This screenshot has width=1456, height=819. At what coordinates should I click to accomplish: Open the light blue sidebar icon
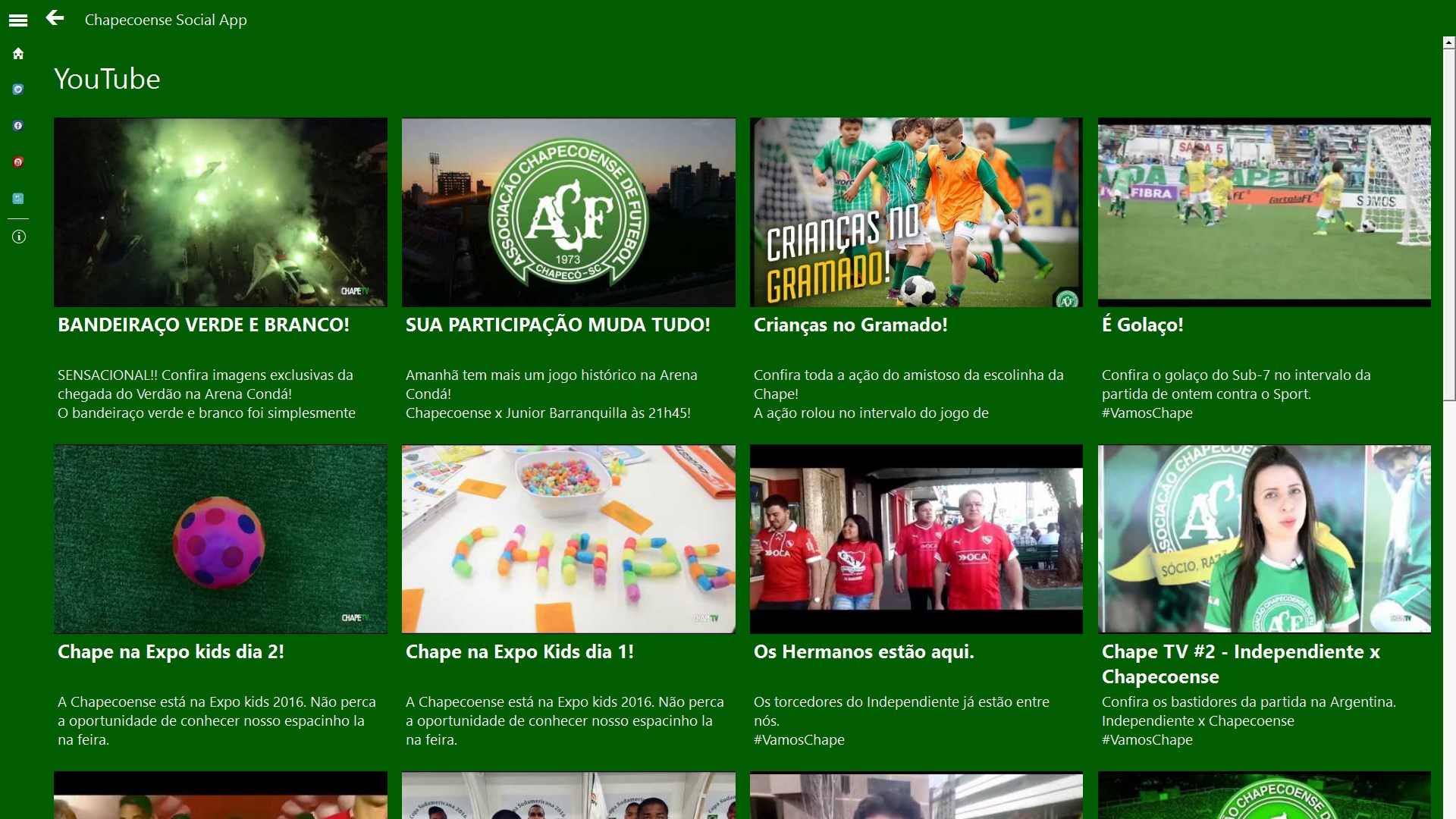18,199
